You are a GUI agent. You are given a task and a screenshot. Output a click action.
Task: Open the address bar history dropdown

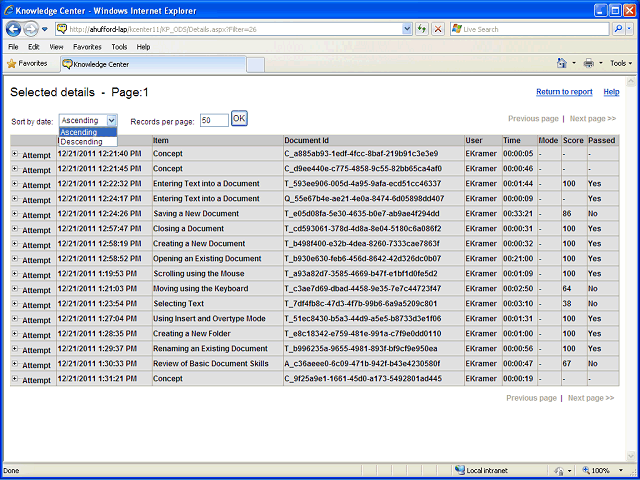tap(407, 29)
